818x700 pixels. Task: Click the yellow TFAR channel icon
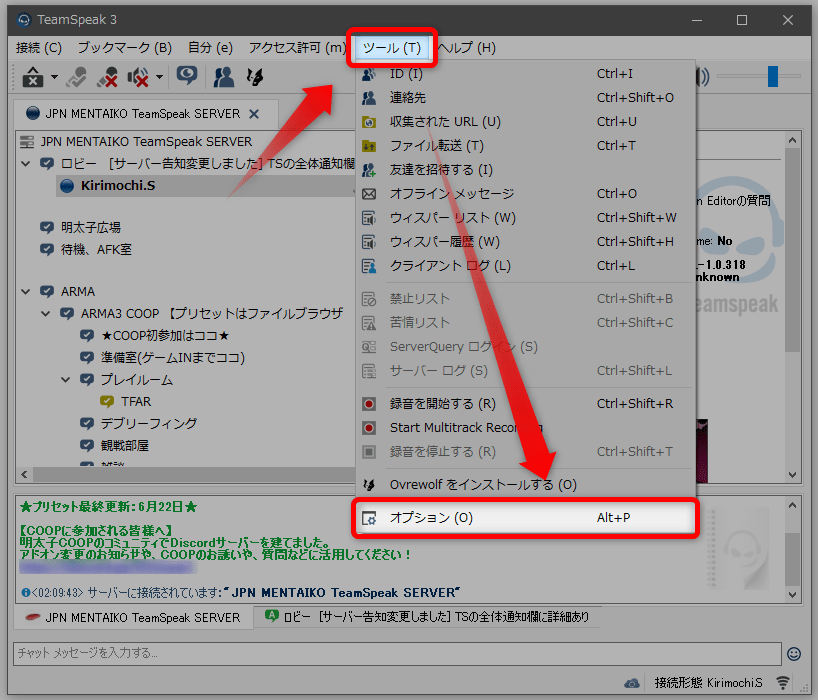coord(107,402)
